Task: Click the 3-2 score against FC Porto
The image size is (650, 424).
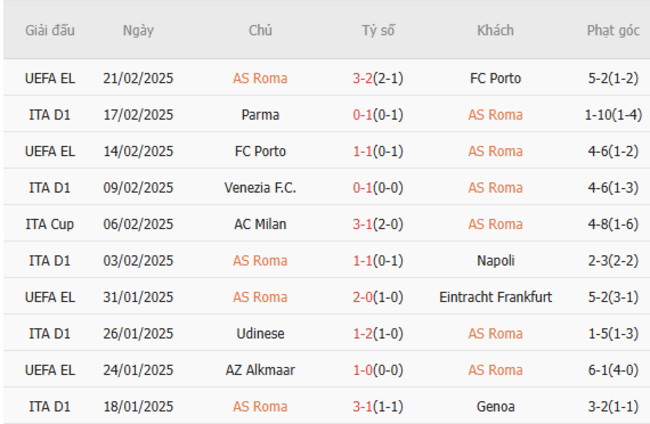Action: coord(364,78)
